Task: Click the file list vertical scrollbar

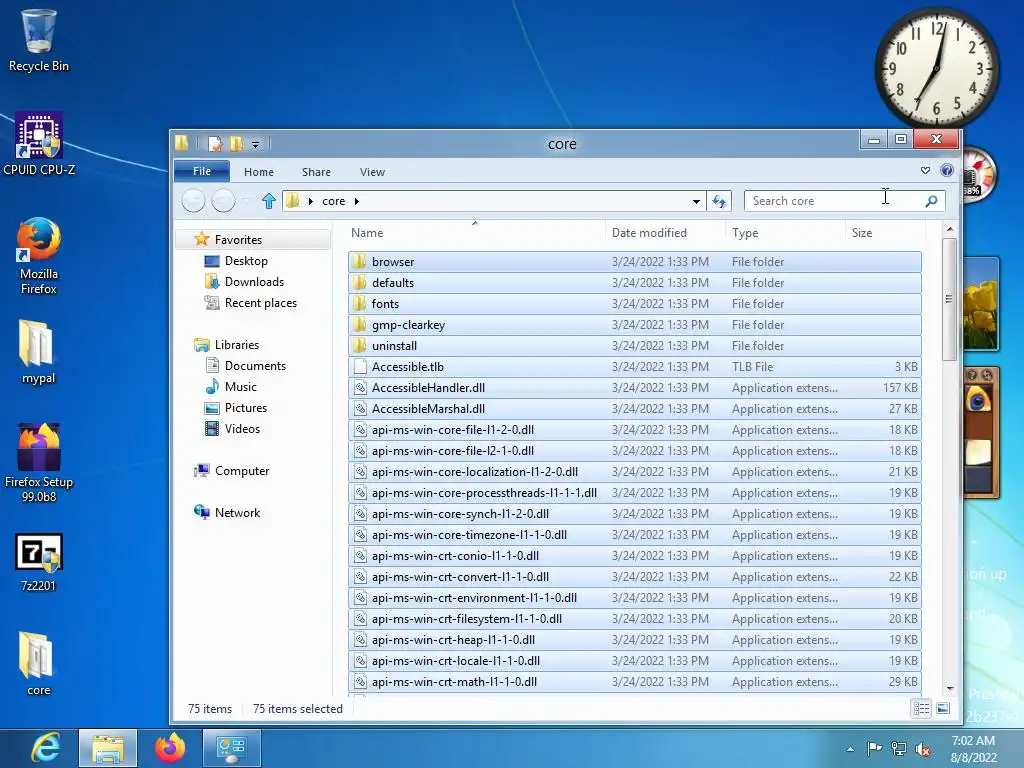Action: pos(950,299)
